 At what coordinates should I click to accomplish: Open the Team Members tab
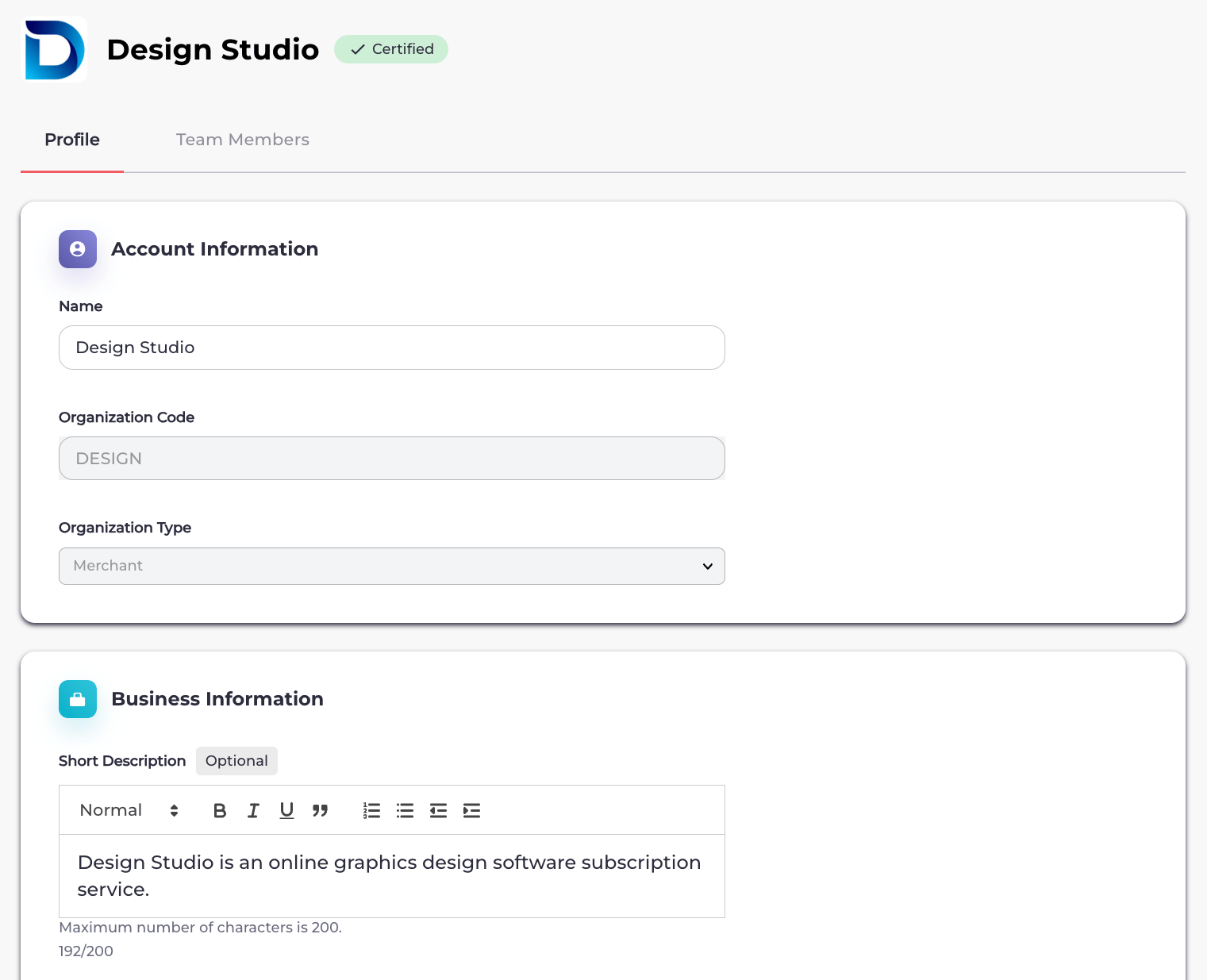point(243,140)
